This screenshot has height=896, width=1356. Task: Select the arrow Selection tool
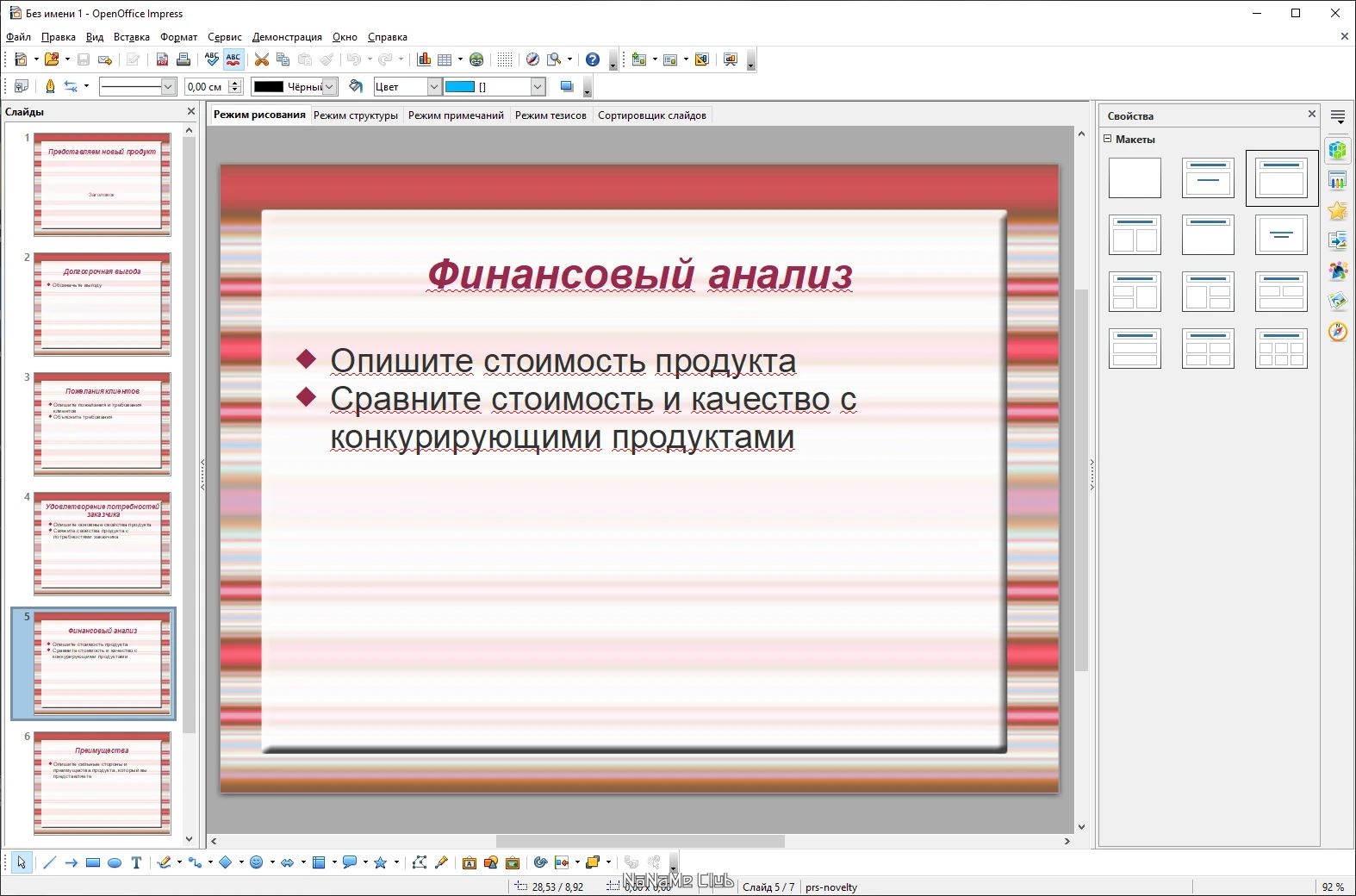click(x=22, y=862)
